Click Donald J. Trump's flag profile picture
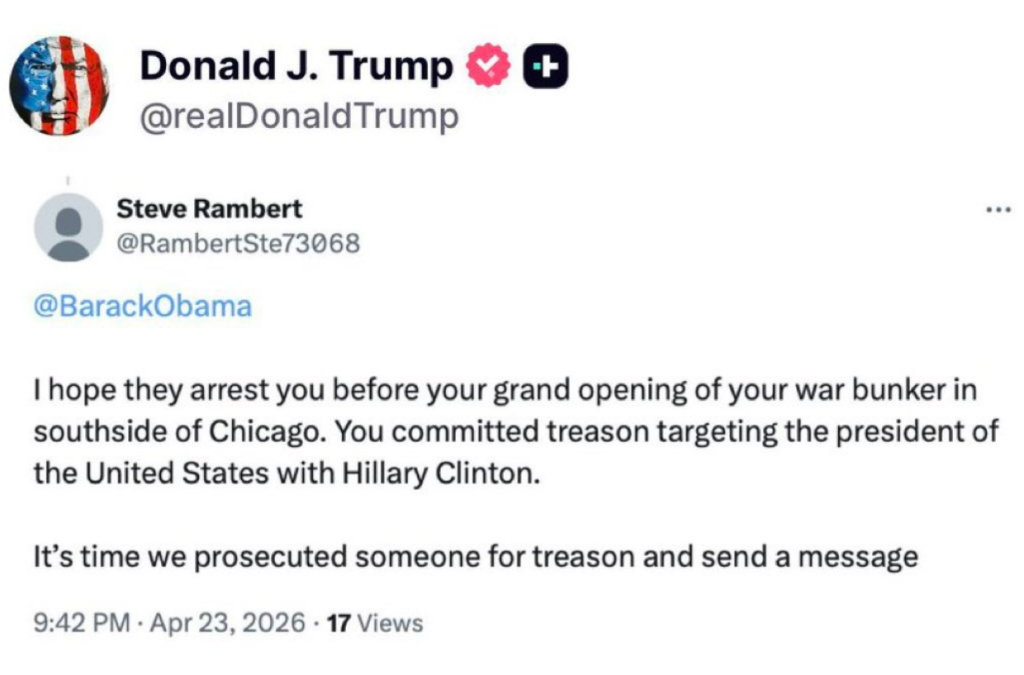 [x=59, y=86]
